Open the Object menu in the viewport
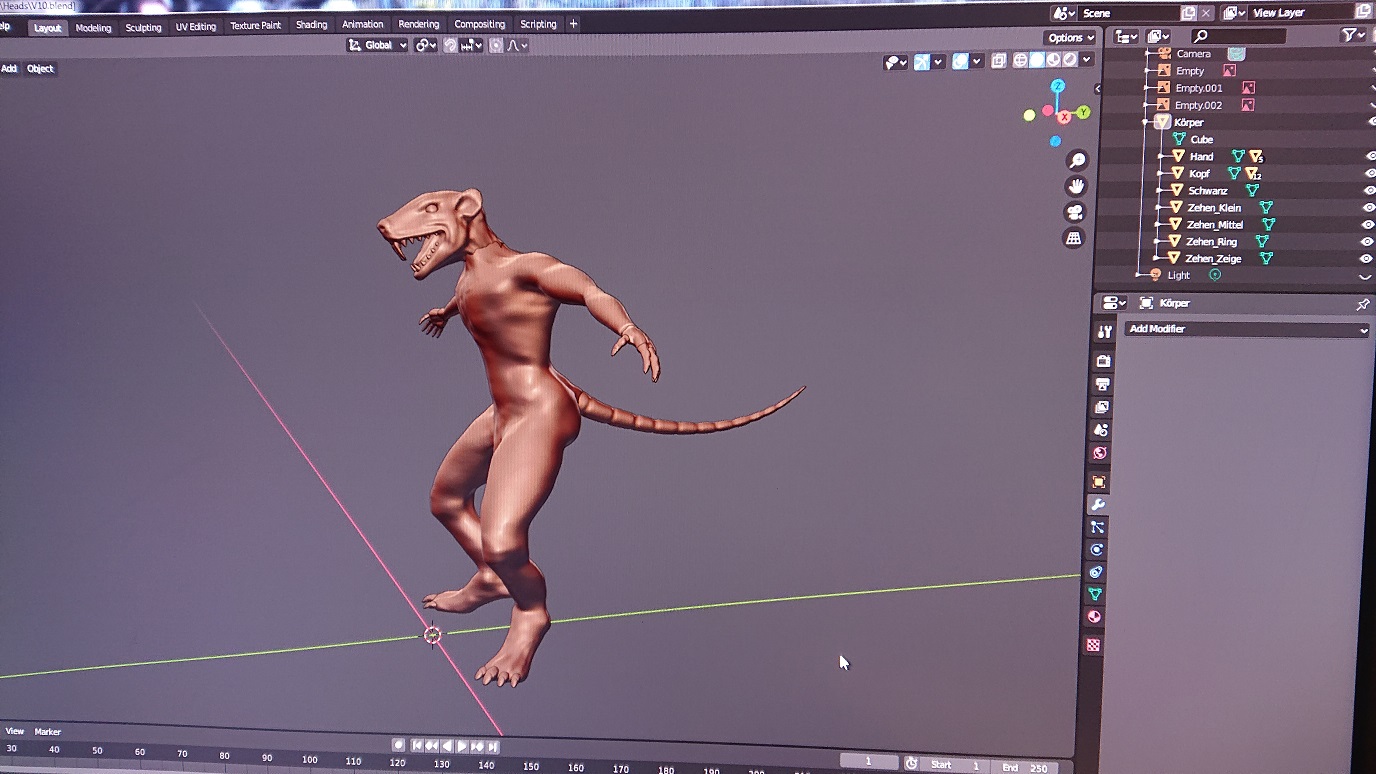 click(x=40, y=69)
